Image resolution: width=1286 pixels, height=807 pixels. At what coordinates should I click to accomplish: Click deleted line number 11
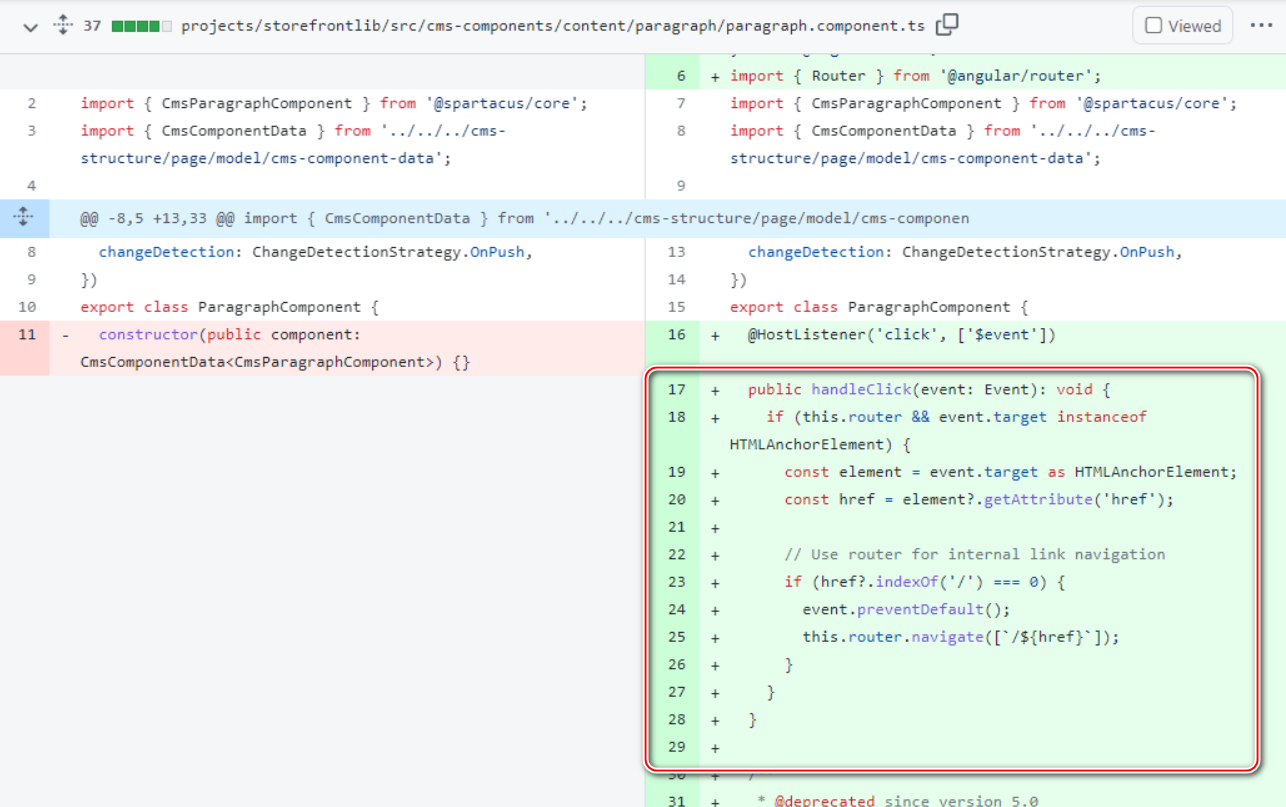[27, 334]
